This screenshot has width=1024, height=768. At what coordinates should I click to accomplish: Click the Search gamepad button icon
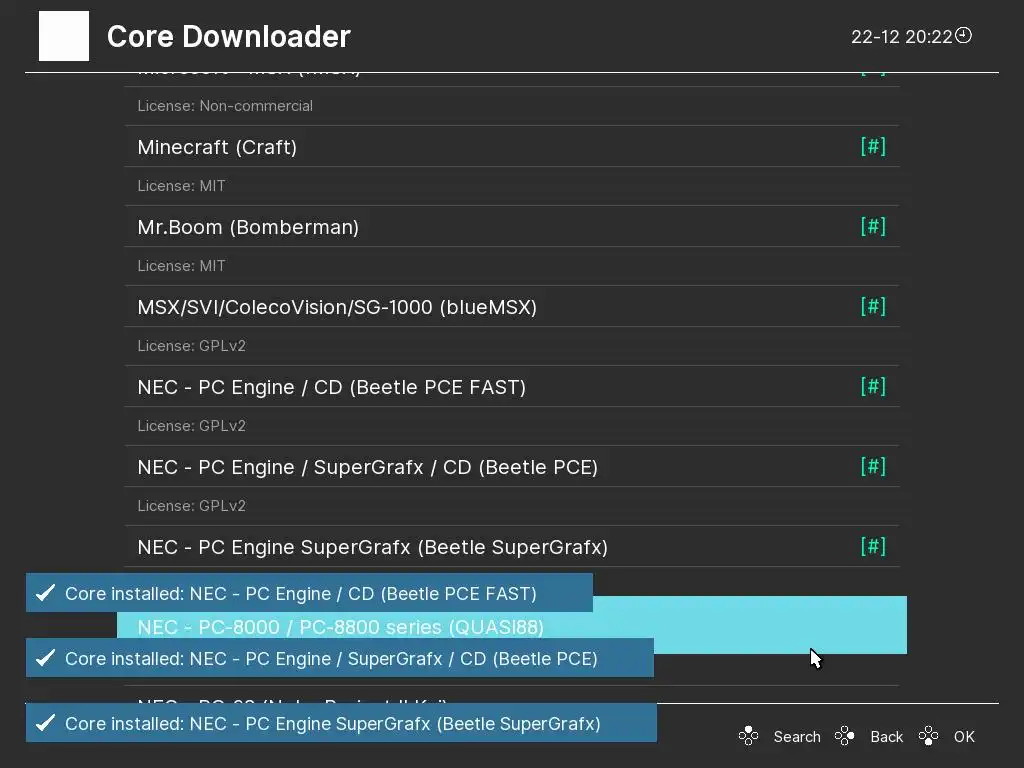(748, 737)
